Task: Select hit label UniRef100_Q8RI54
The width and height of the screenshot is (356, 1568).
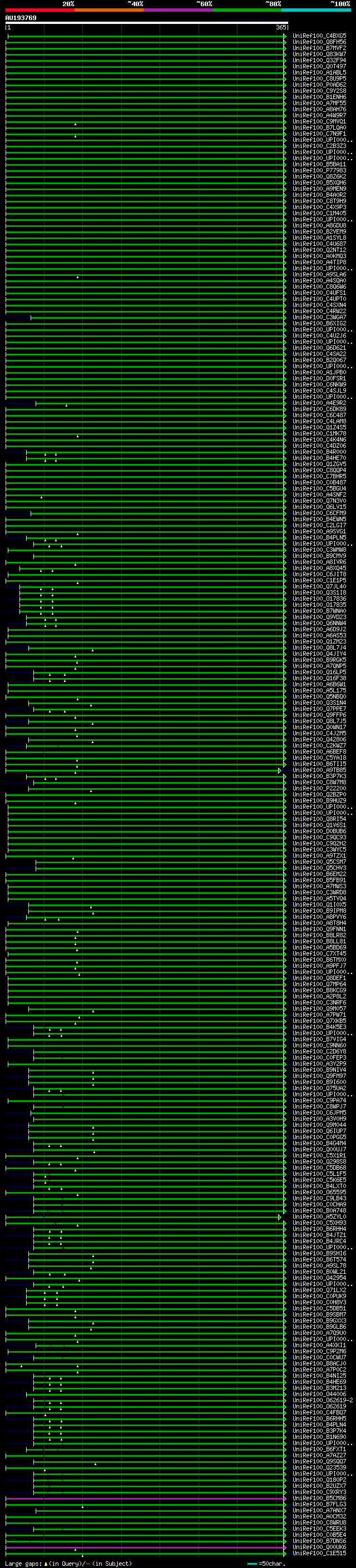Action: (x=319, y=819)
